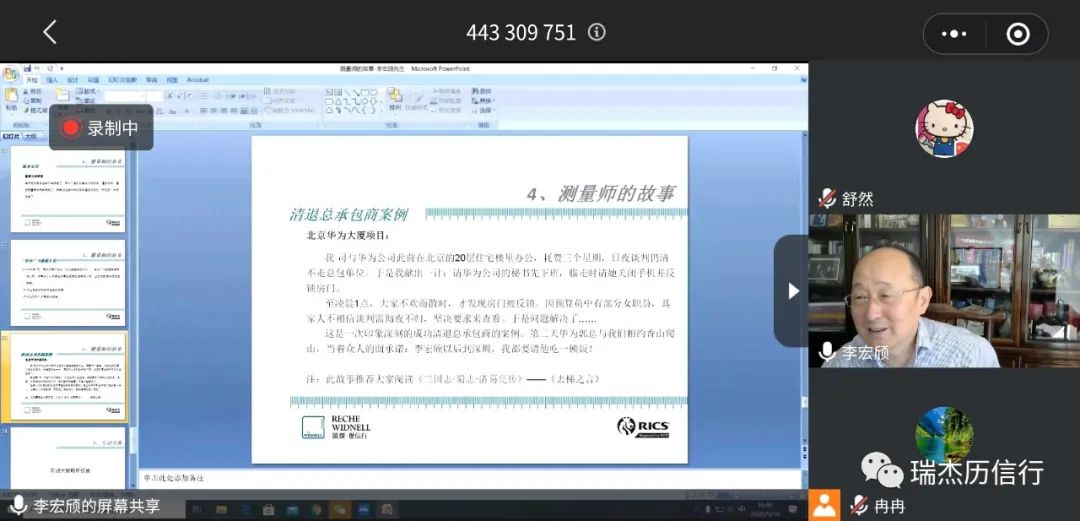Toggle 冉冉's muted microphone icon
1080x521 pixels.
click(x=858, y=506)
